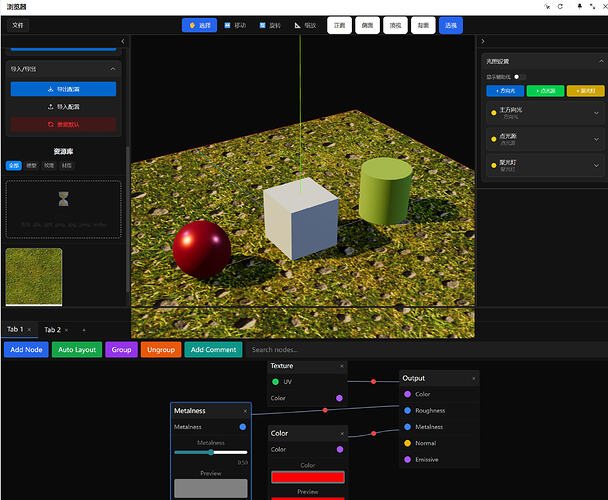Viewport: 608px width, 500px height.
Task: Click the orange Ungroup button
Action: (x=161, y=349)
